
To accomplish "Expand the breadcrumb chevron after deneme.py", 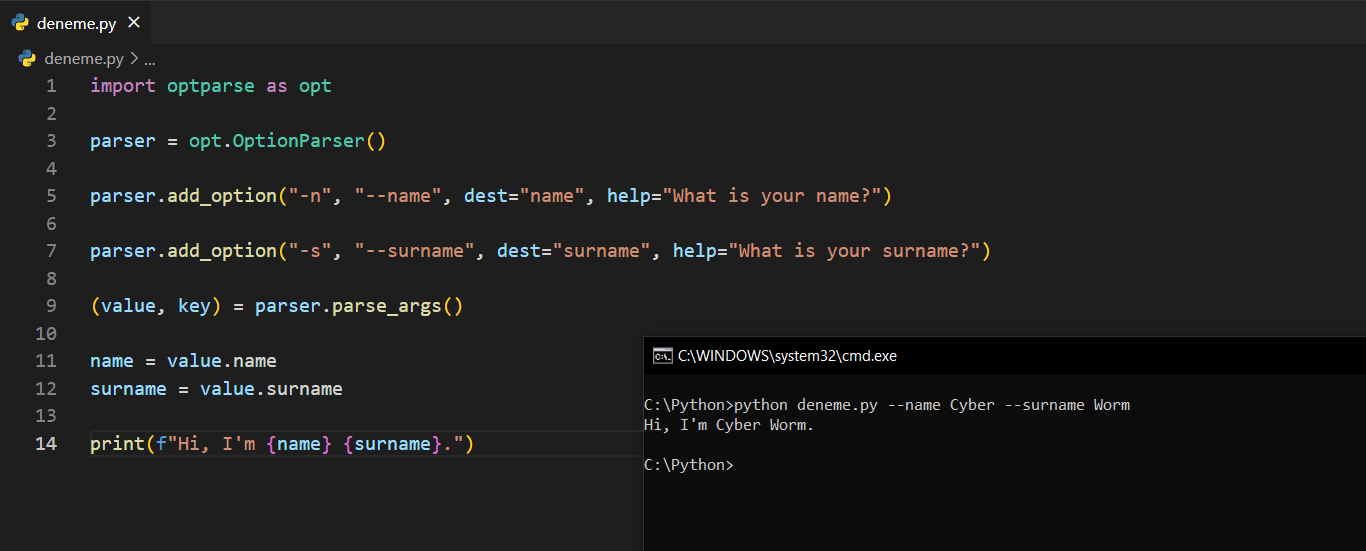I will point(134,59).
